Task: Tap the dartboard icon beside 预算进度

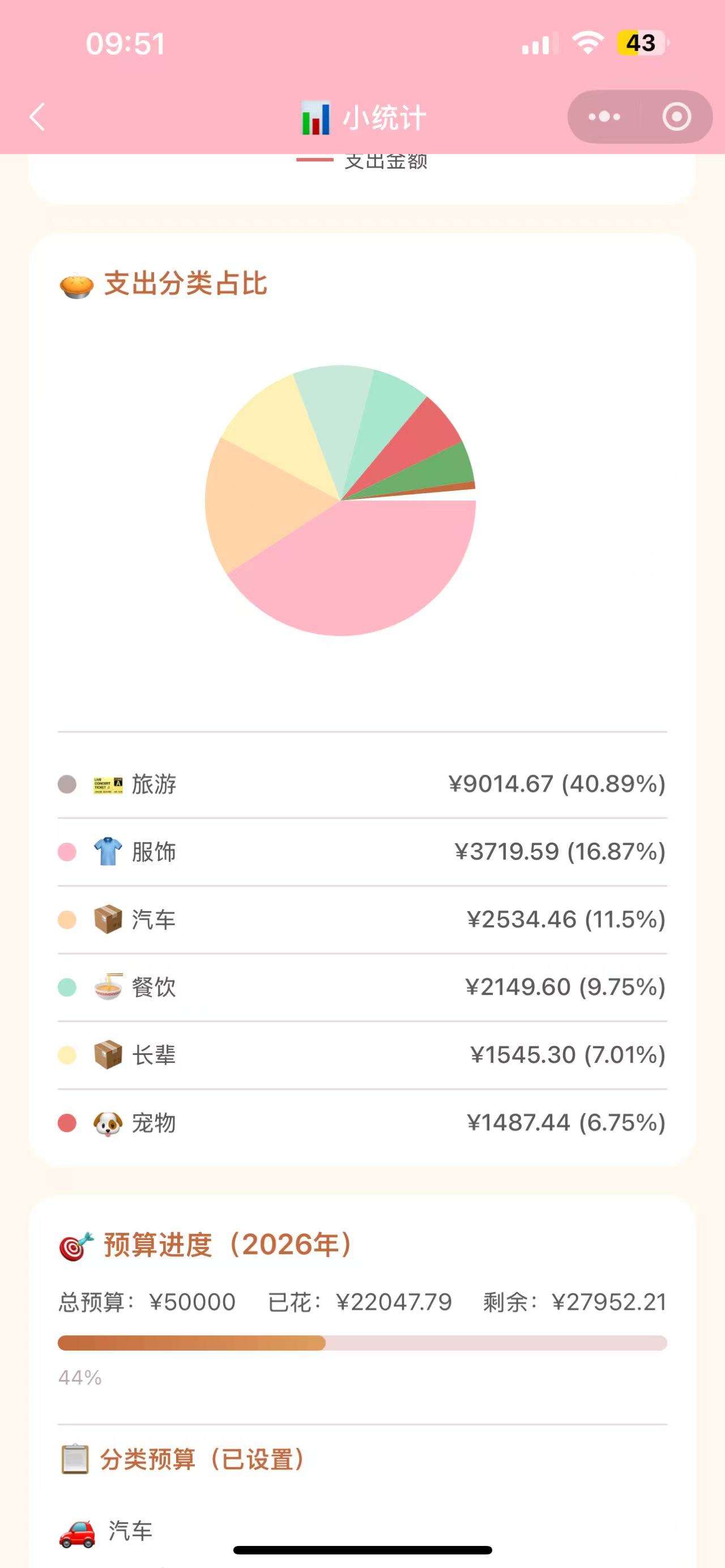Action: tap(76, 1245)
